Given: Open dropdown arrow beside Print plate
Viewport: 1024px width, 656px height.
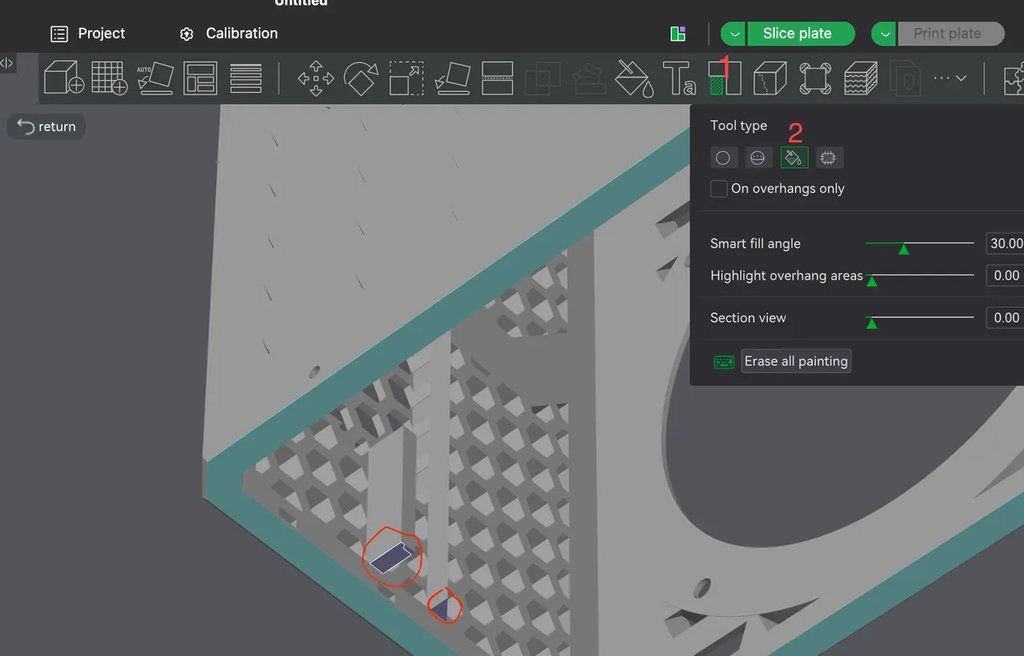Looking at the screenshot, I should point(885,34).
